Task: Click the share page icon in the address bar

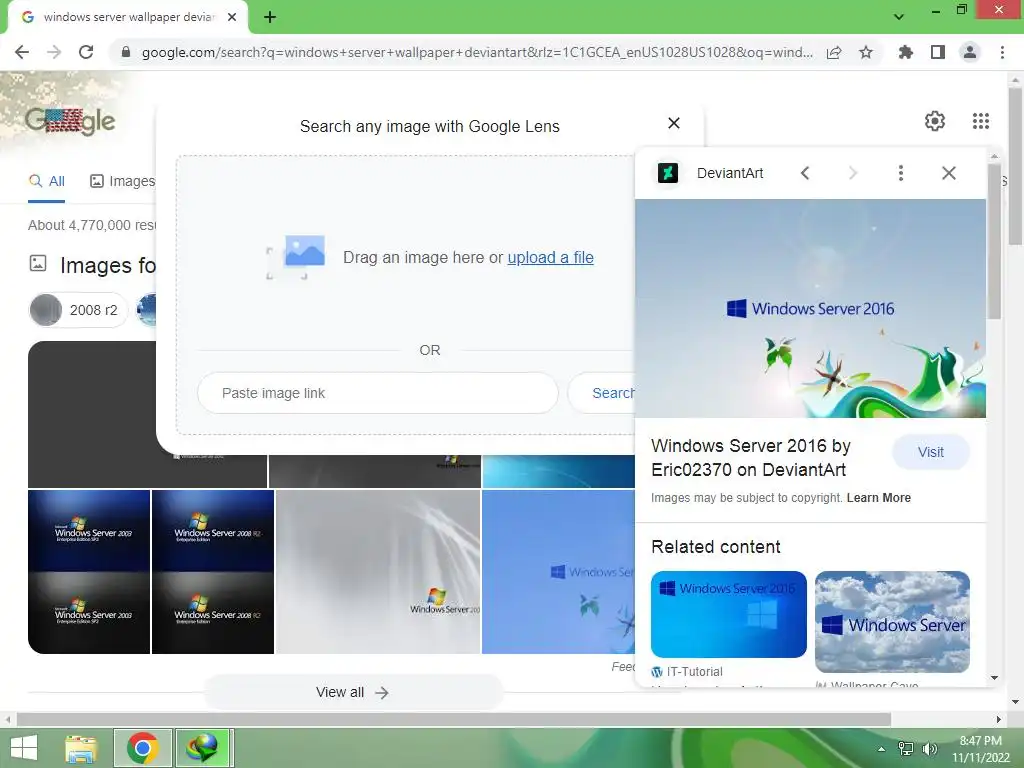Action: coord(834,52)
